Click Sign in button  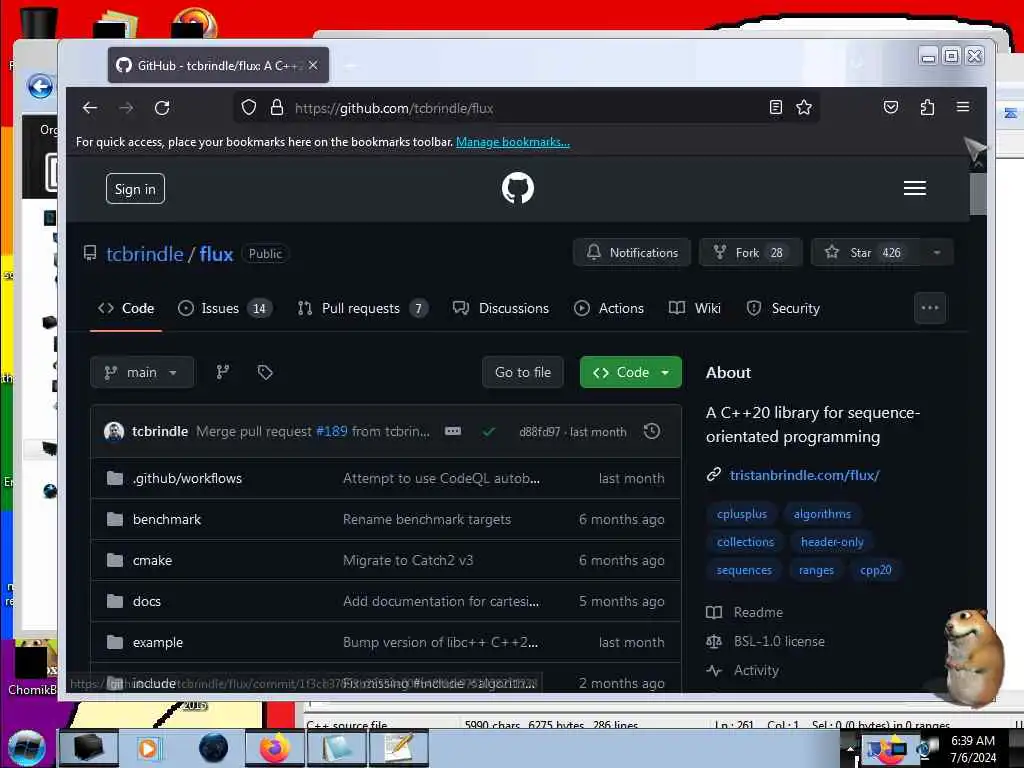[x=135, y=189]
